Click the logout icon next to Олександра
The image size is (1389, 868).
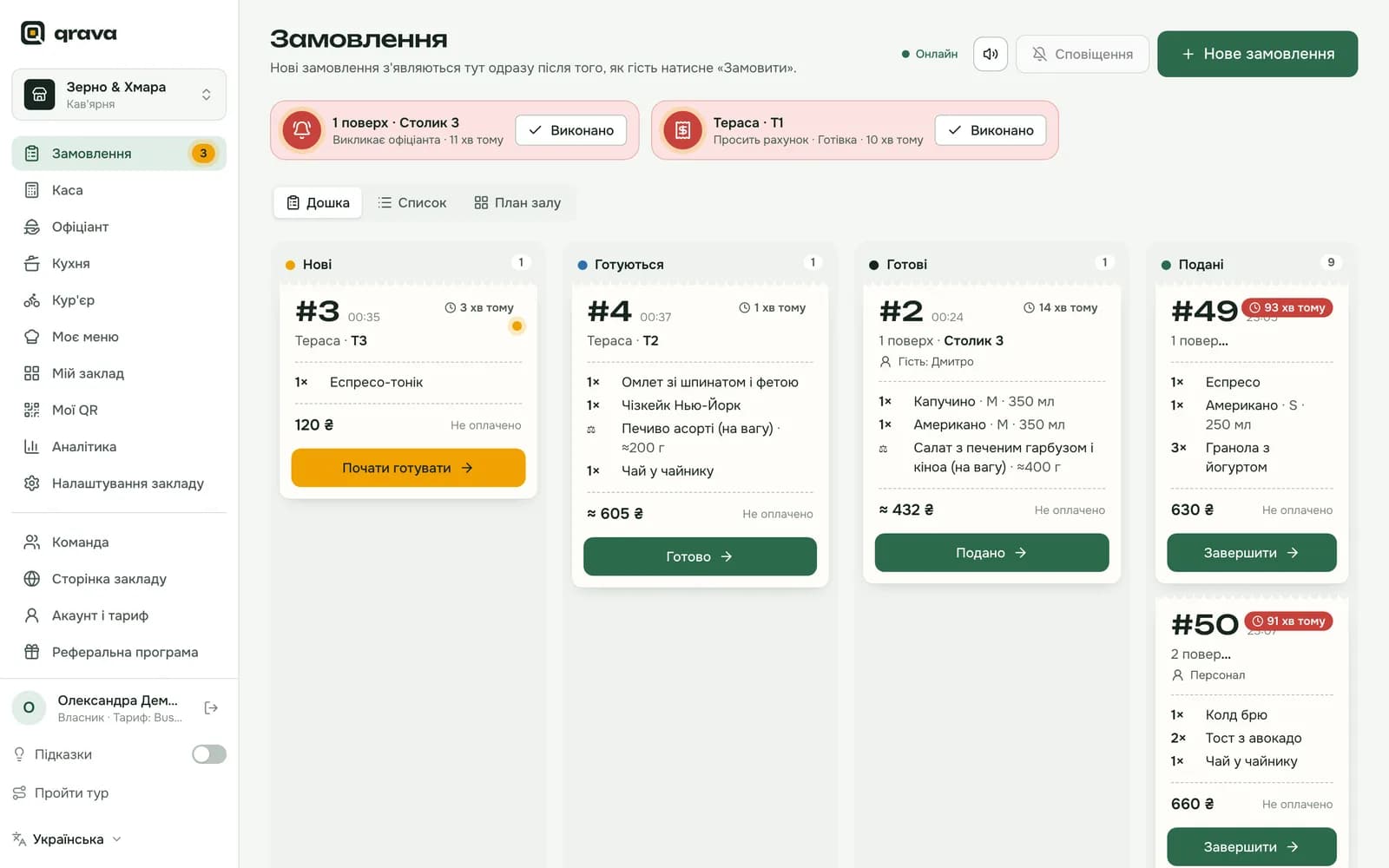click(211, 708)
